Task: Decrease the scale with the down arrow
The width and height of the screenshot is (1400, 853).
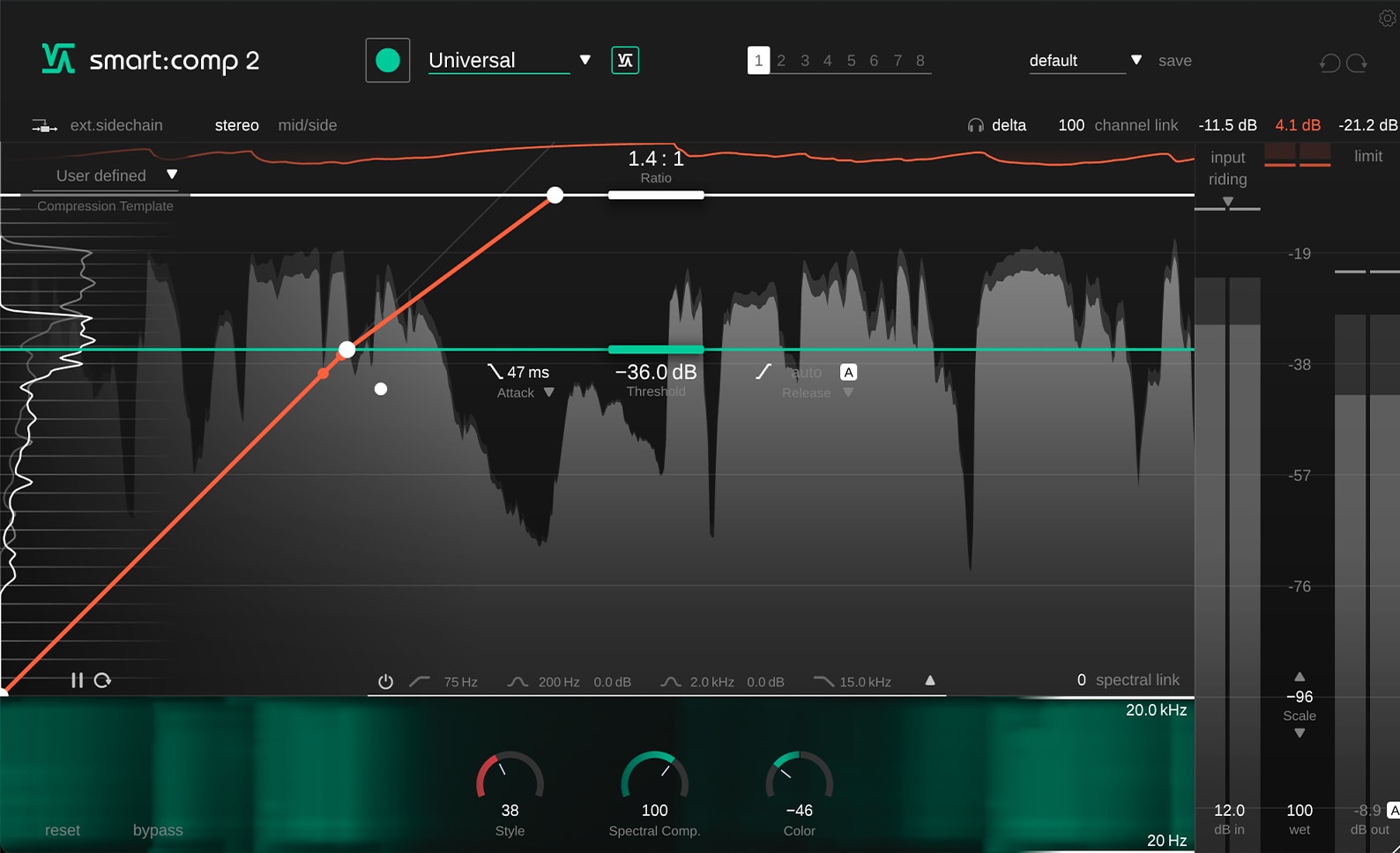Action: point(1299,733)
